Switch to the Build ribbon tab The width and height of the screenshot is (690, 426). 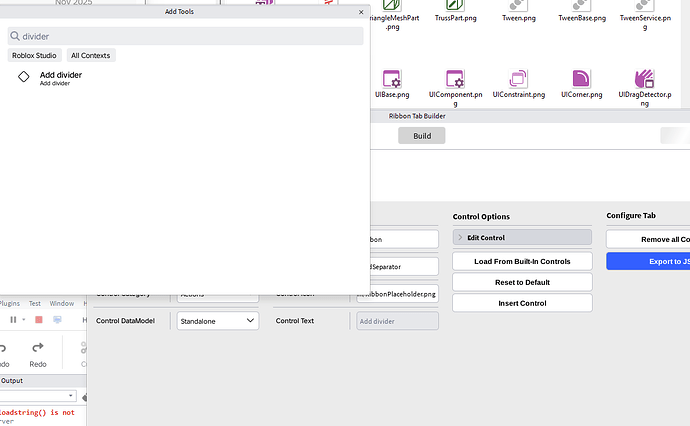coord(422,136)
